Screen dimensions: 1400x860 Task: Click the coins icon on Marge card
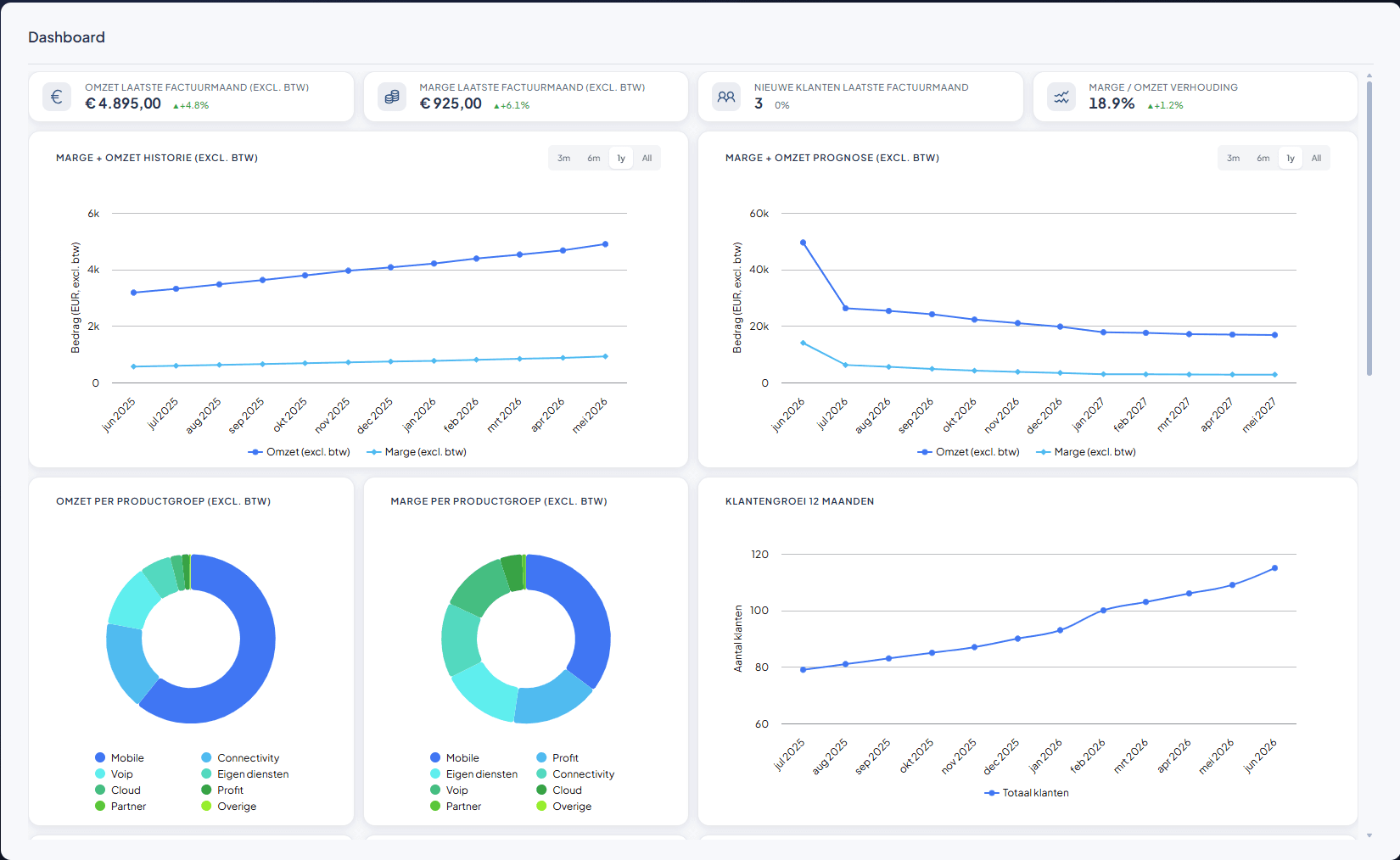pyautogui.click(x=392, y=97)
